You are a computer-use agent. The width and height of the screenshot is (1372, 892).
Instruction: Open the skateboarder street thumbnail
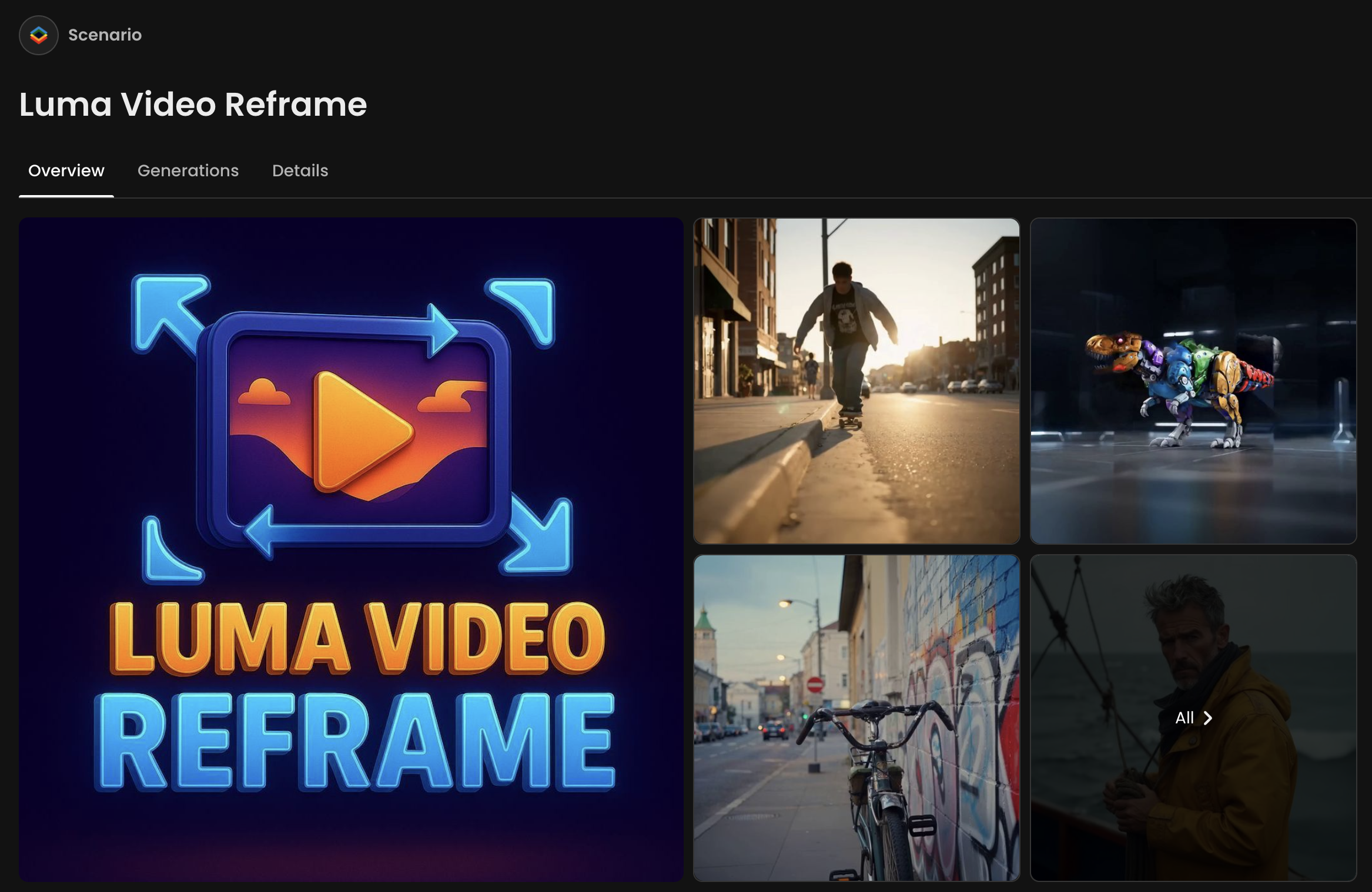[x=856, y=381]
